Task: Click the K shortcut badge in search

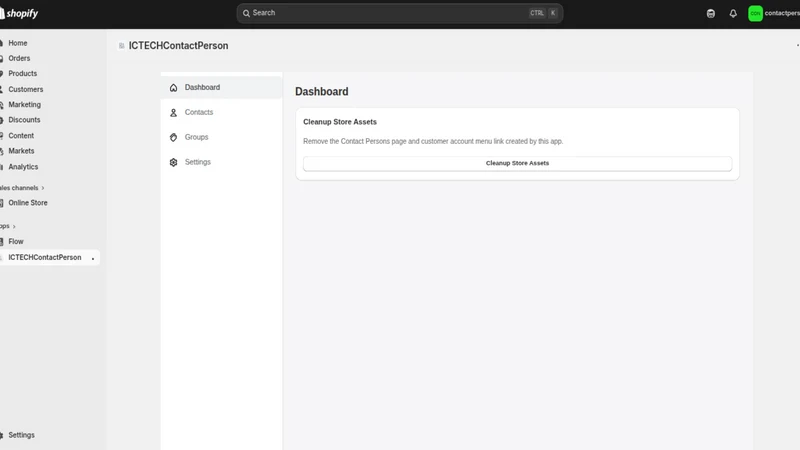Action: (x=553, y=13)
